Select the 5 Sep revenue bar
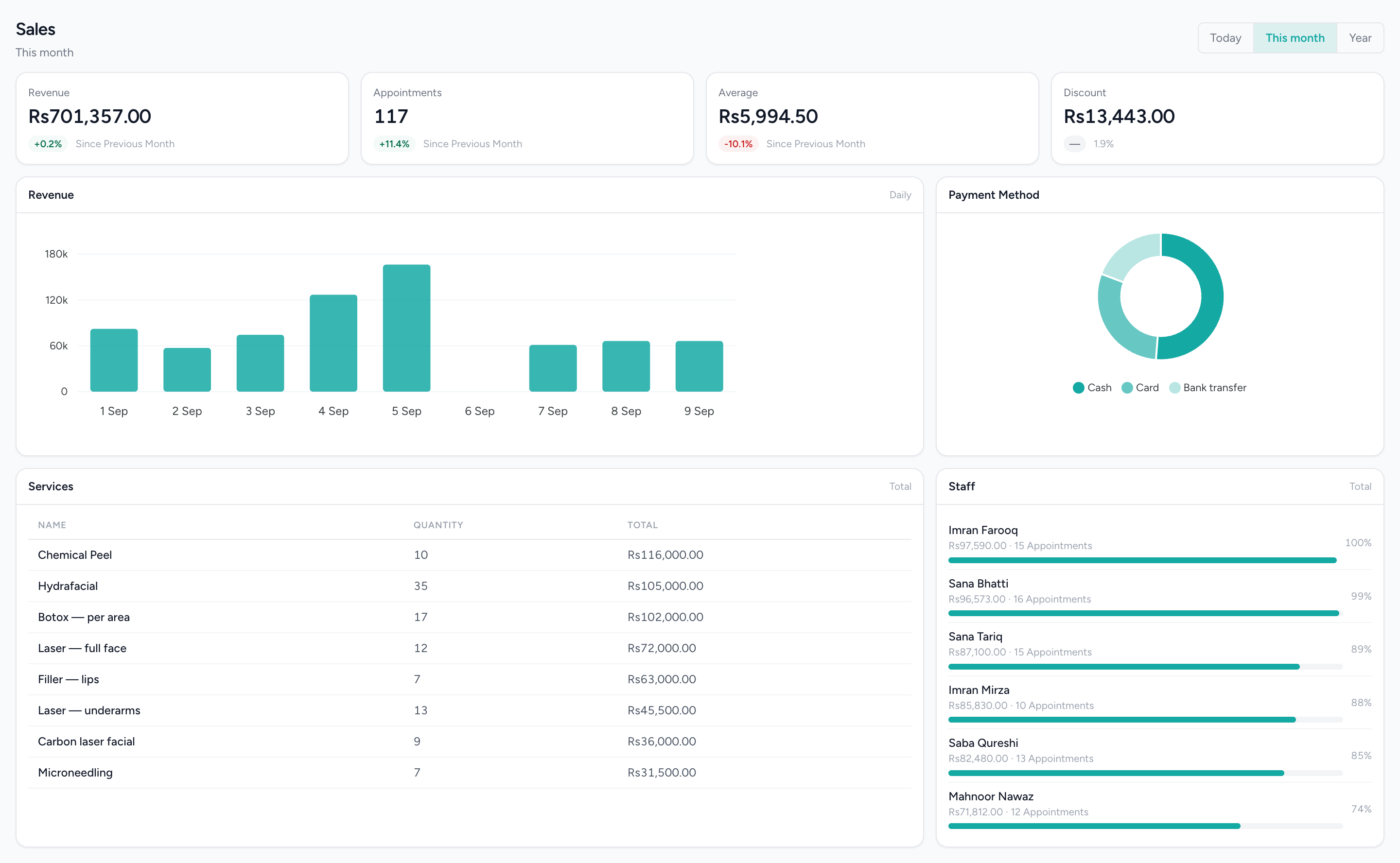 tap(406, 328)
